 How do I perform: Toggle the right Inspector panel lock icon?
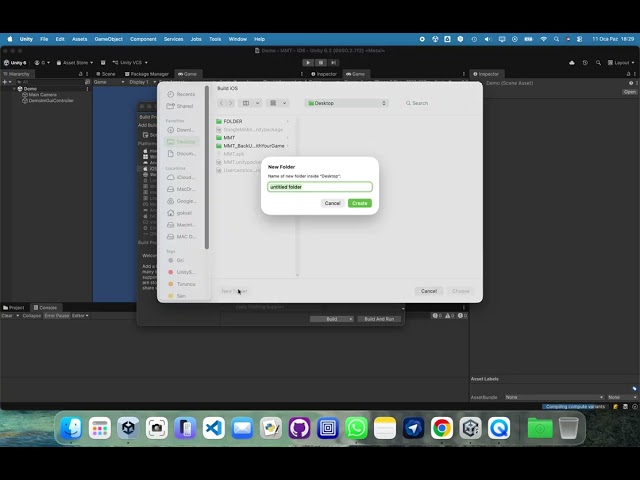[628, 74]
